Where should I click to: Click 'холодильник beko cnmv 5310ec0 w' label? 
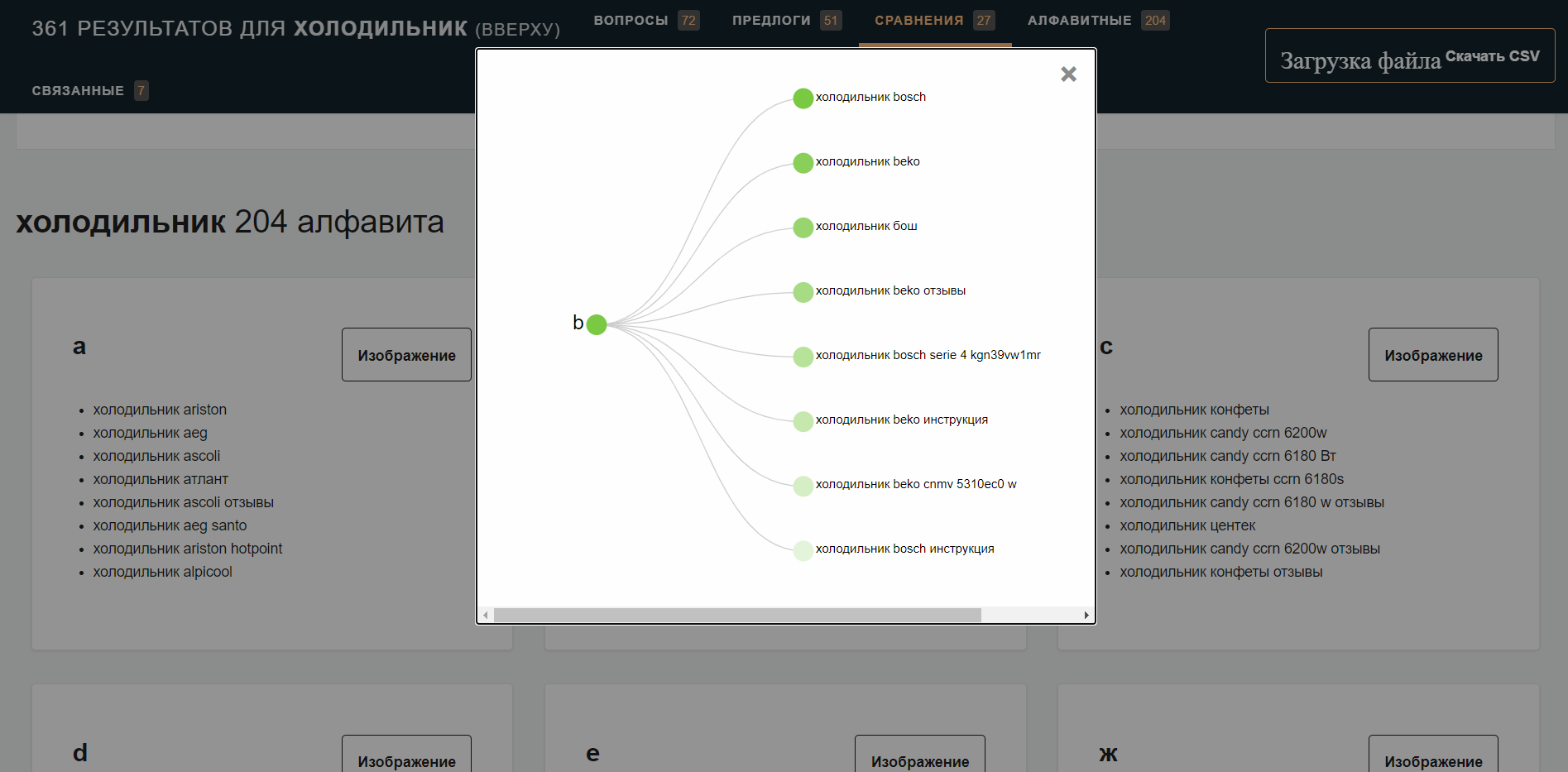pyautogui.click(x=916, y=484)
